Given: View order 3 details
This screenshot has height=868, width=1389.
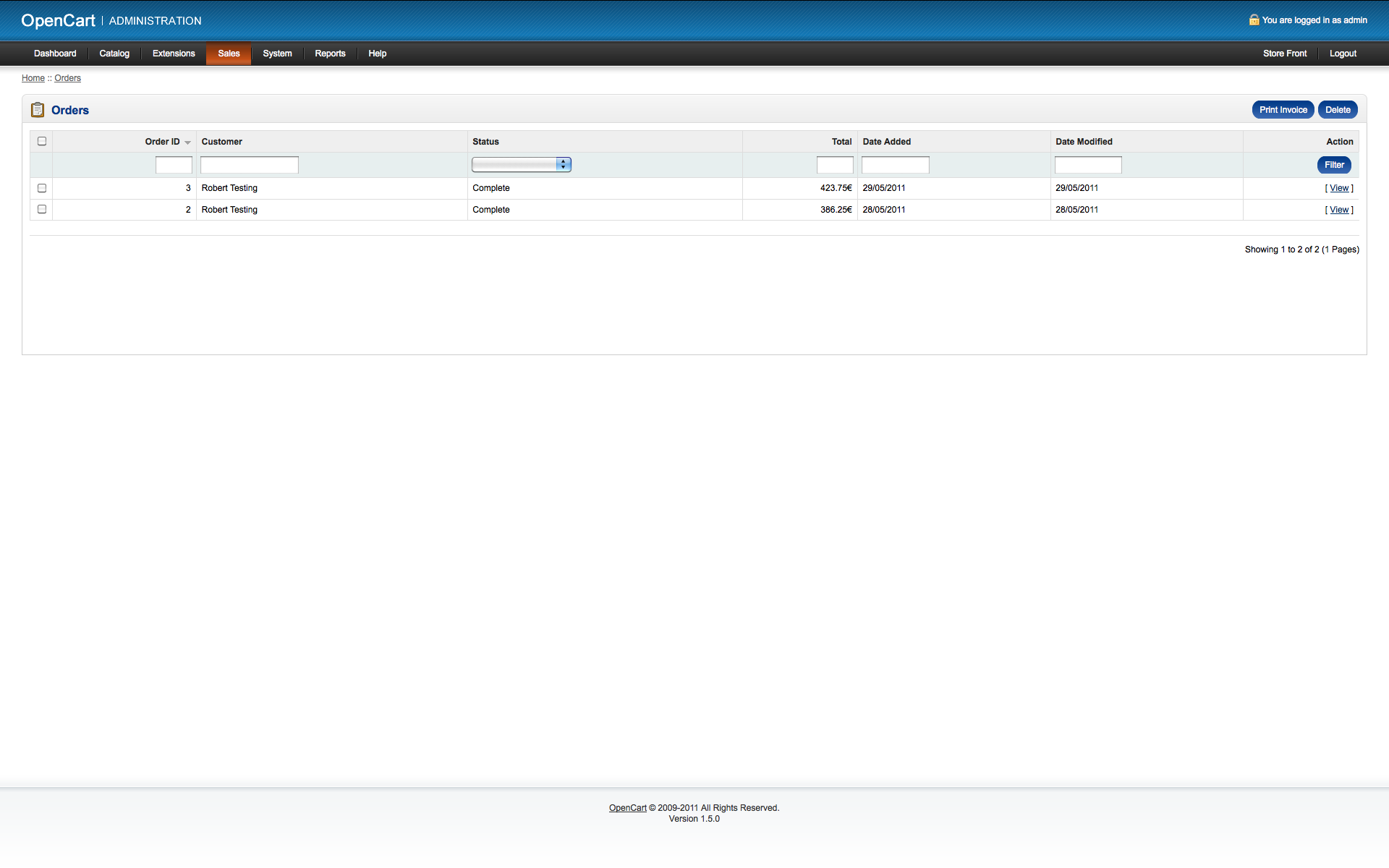Looking at the screenshot, I should (x=1339, y=188).
